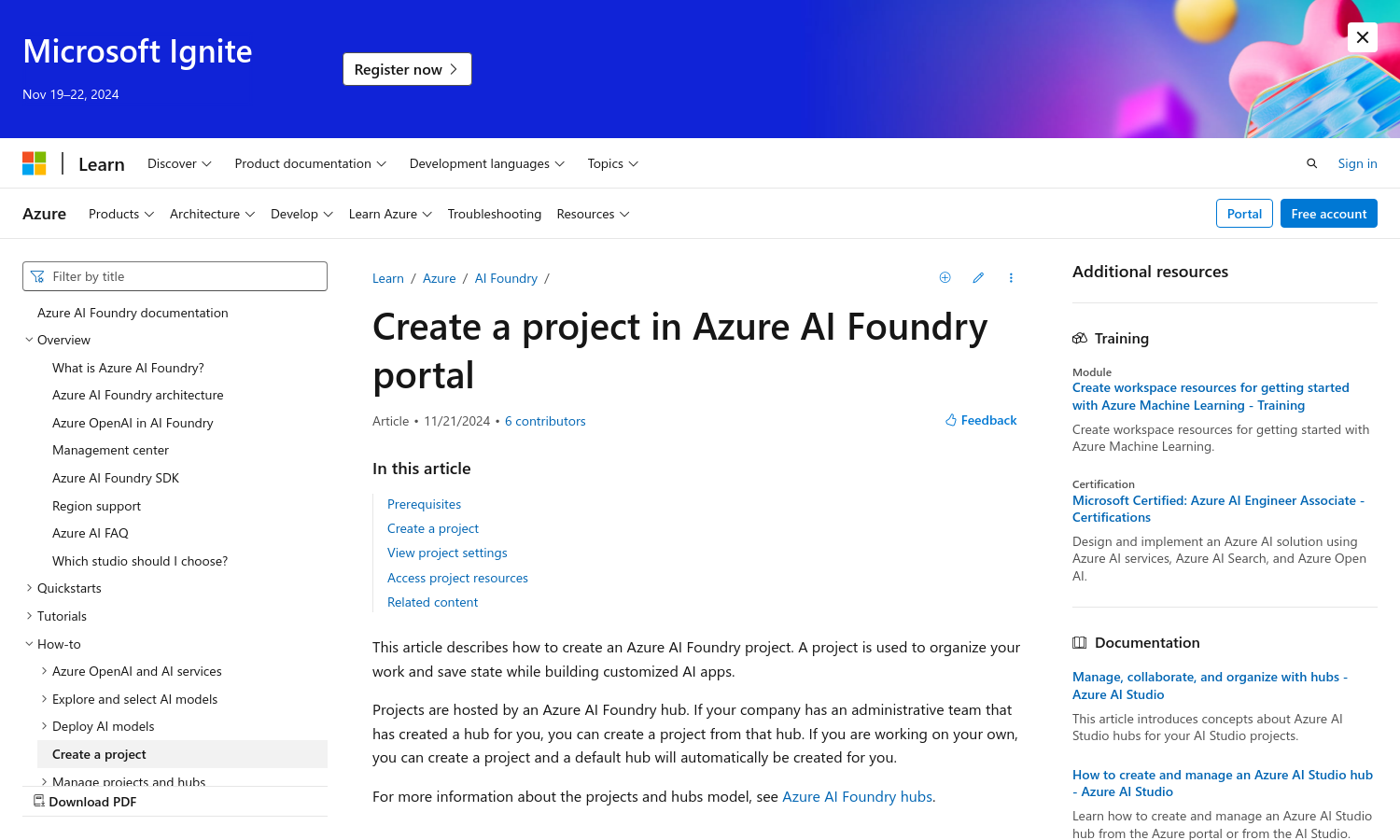1400x840 pixels.
Task: Click the Free account button
Action: (x=1328, y=214)
